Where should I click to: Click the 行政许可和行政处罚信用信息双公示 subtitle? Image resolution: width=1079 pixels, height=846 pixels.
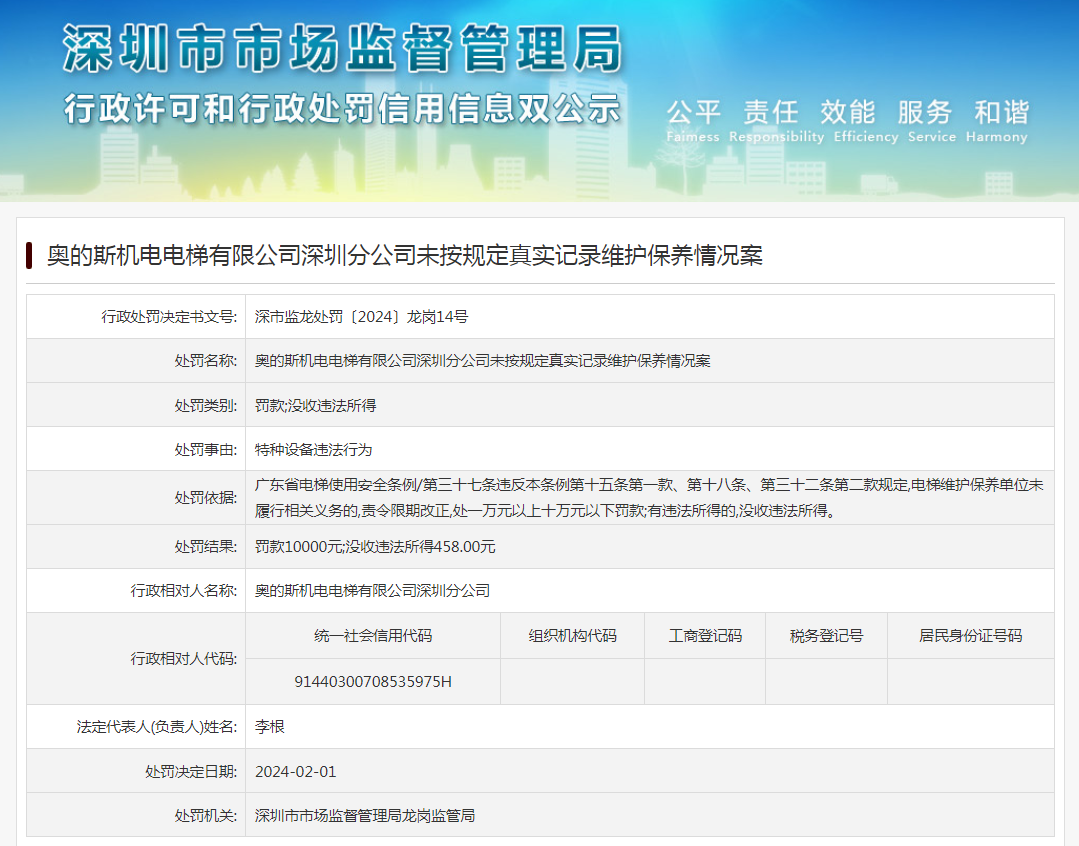[x=343, y=109]
